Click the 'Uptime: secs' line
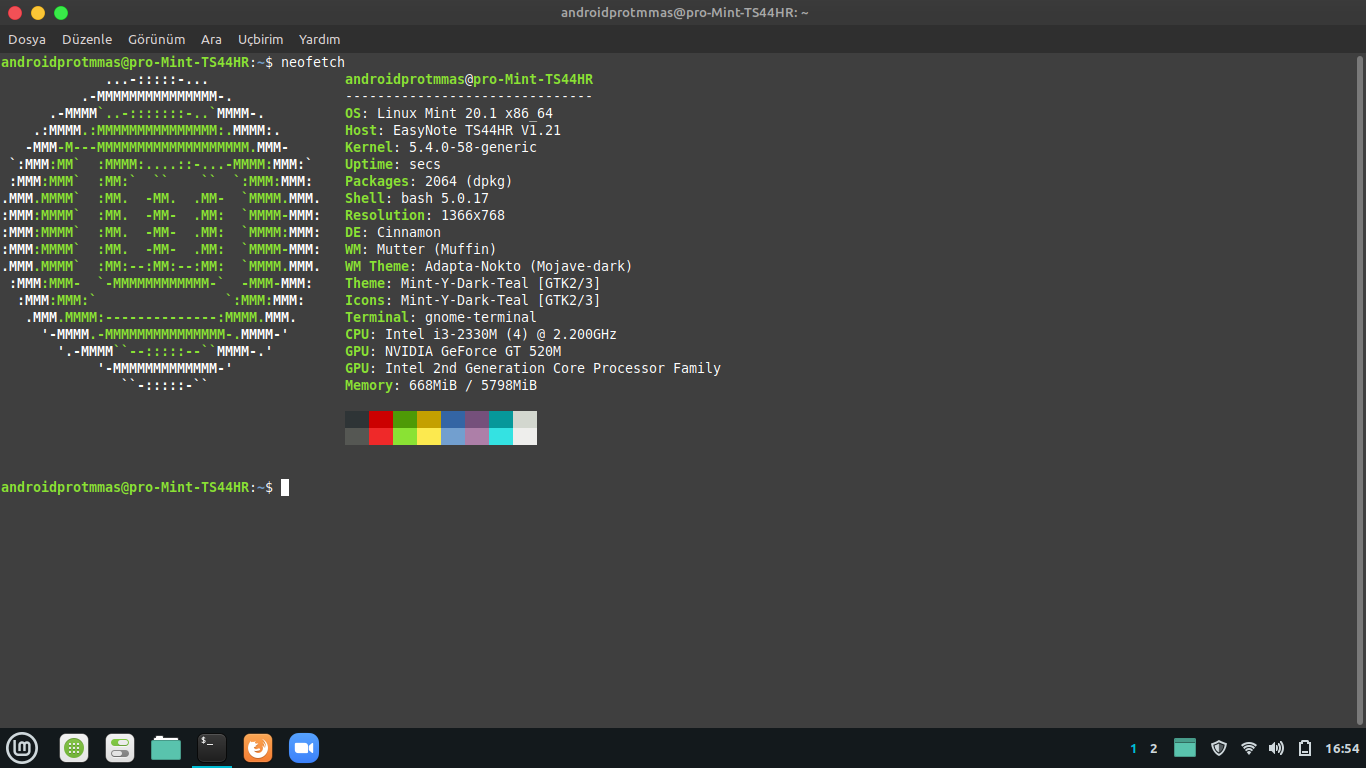The height and width of the screenshot is (768, 1366). (393, 164)
